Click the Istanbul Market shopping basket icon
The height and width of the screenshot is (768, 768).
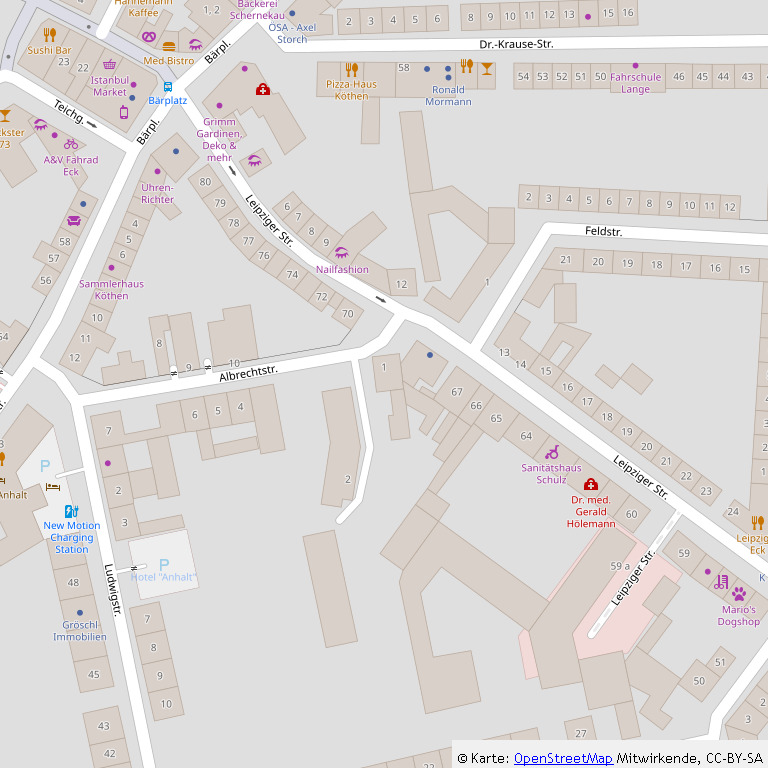pos(110,65)
